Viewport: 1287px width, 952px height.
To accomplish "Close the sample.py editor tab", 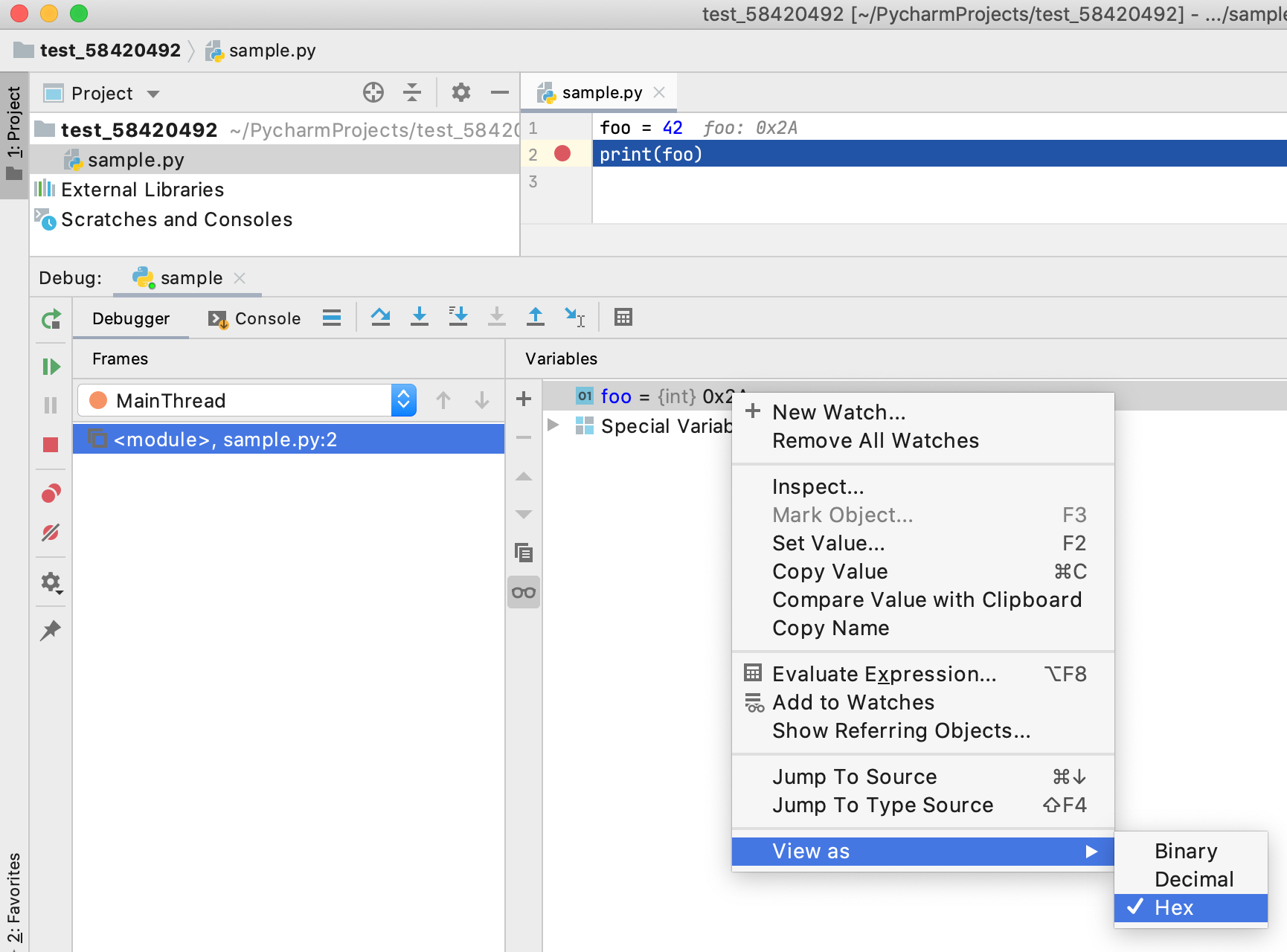I will [x=659, y=92].
